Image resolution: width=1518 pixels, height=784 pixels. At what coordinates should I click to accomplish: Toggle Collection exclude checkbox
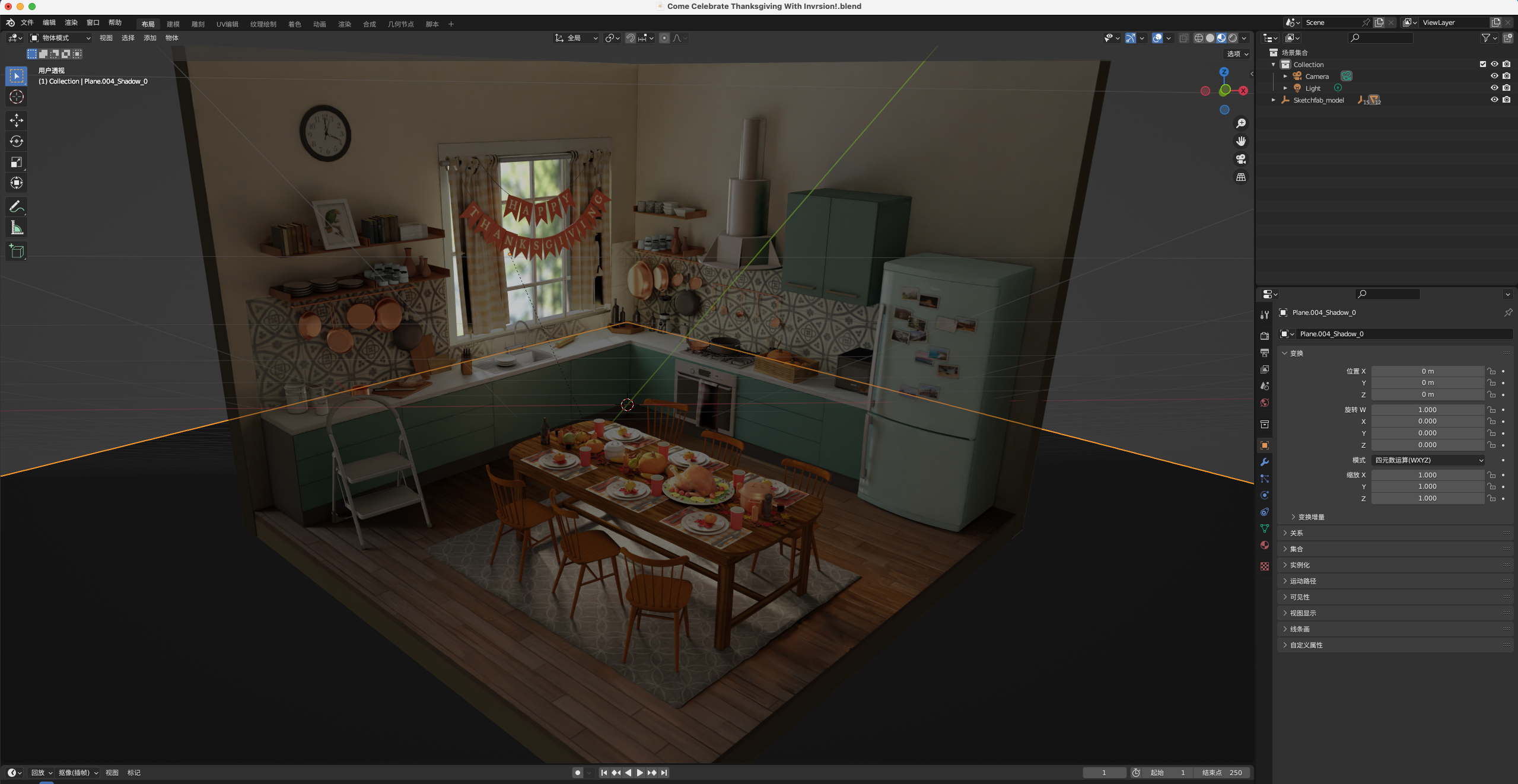tap(1483, 64)
